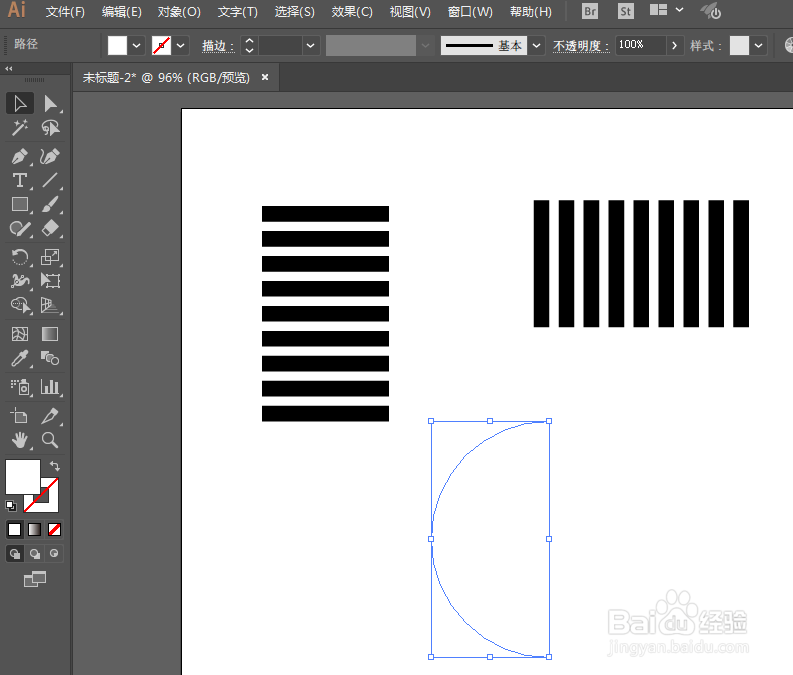Adjust stroke weight stepper arrows
Image resolution: width=793 pixels, height=675 pixels.
point(249,46)
